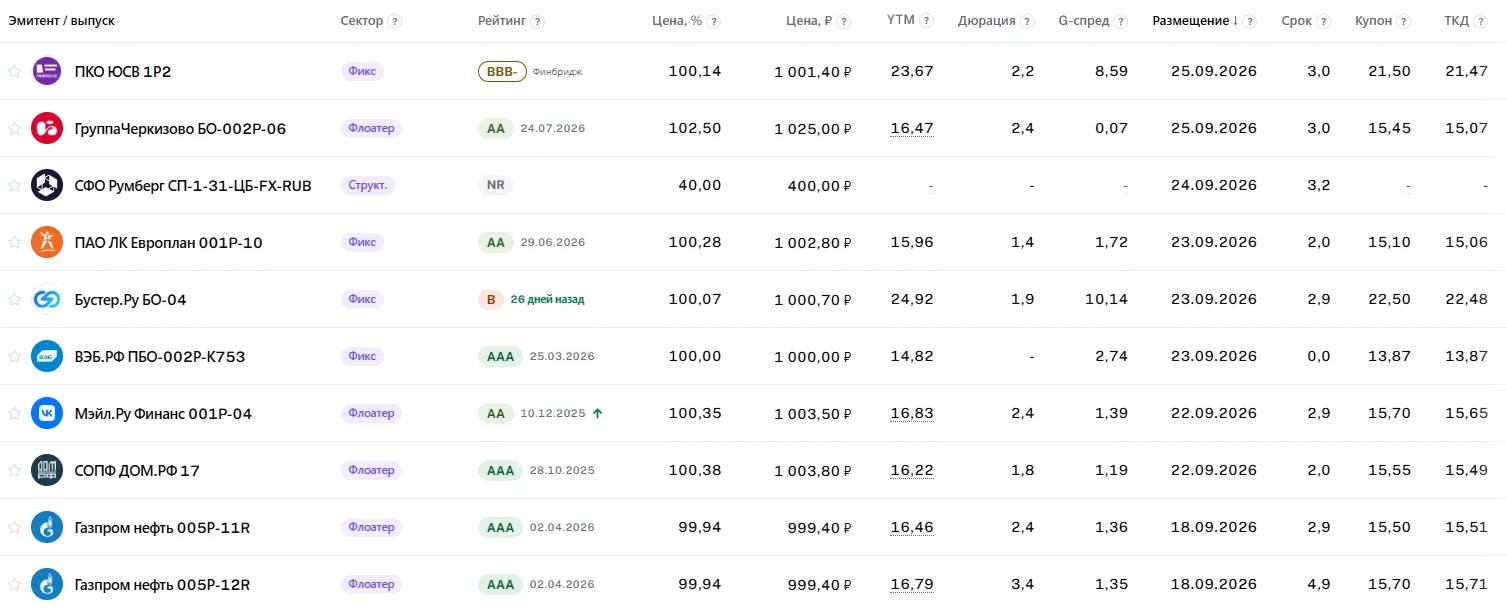Click the Европлан orange logo
The image size is (1506, 611).
(47, 242)
